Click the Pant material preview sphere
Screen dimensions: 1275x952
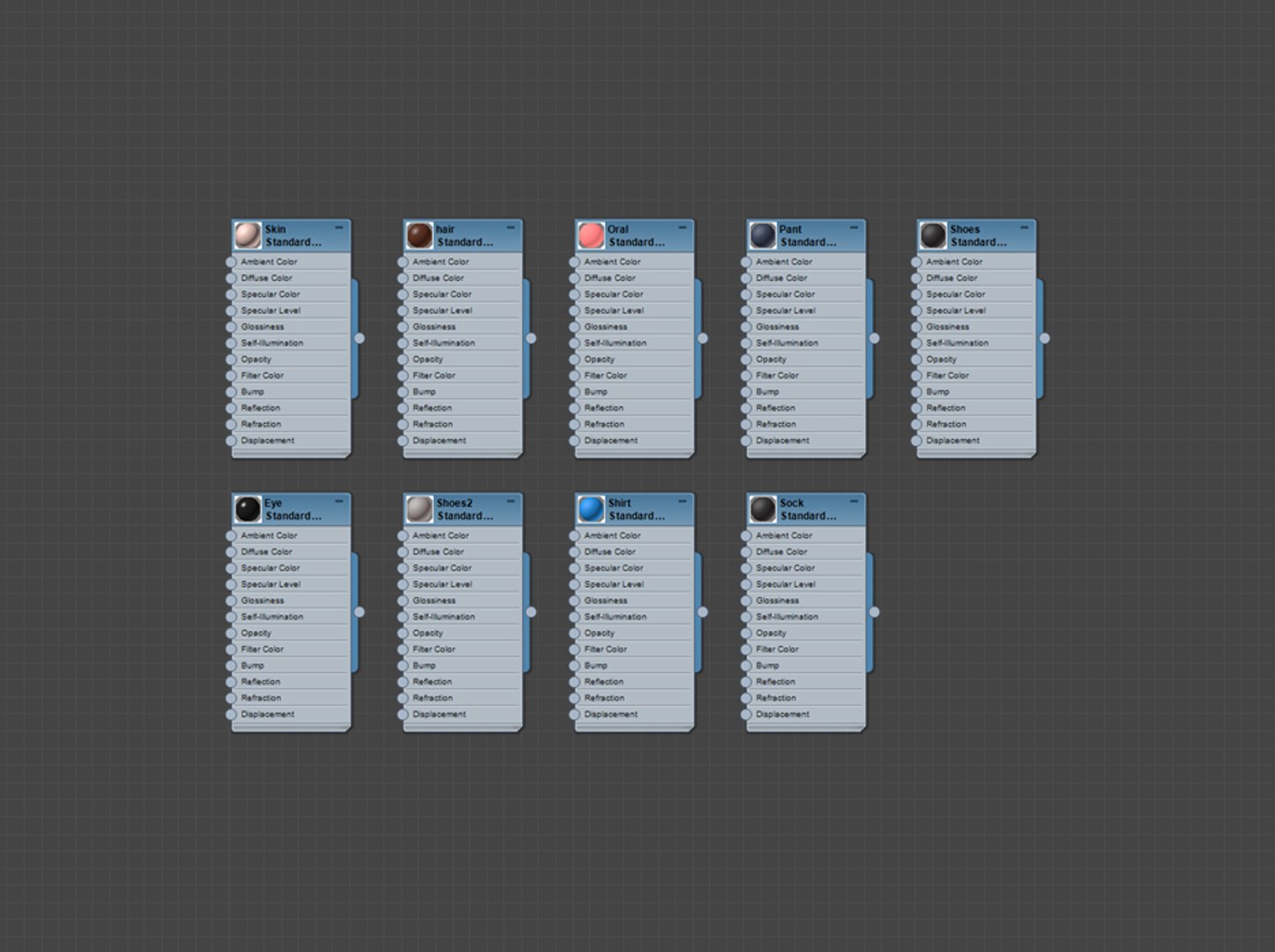click(763, 235)
